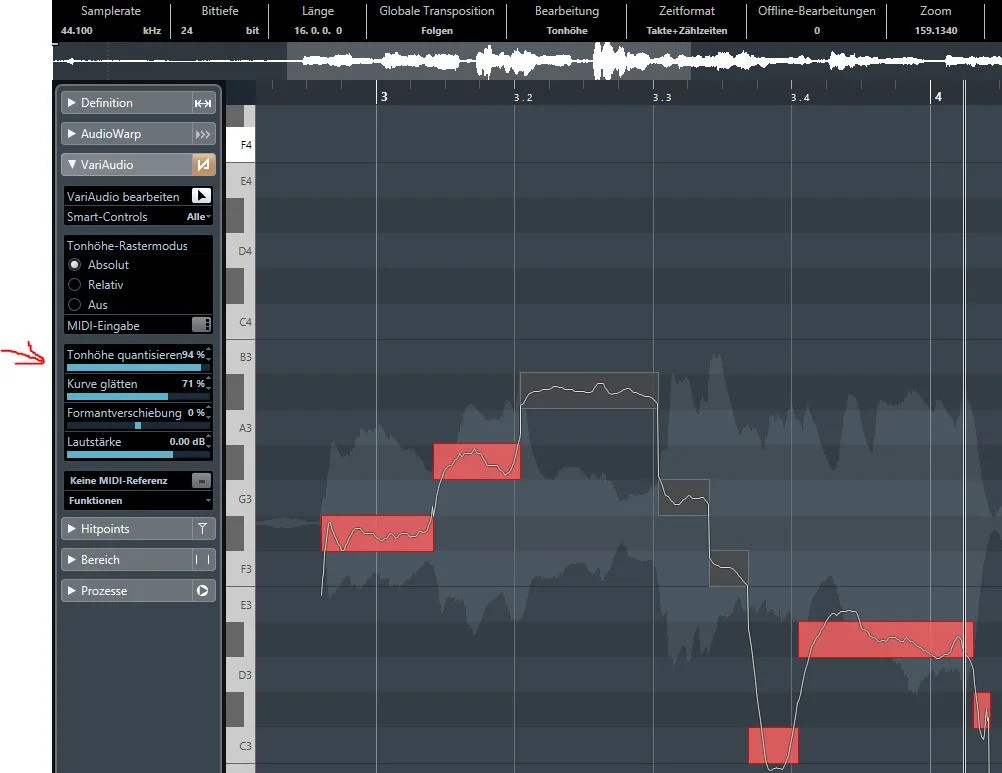The width and height of the screenshot is (1002, 773).
Task: Select the red pitch segment starting before 3.2
Action: (477, 461)
